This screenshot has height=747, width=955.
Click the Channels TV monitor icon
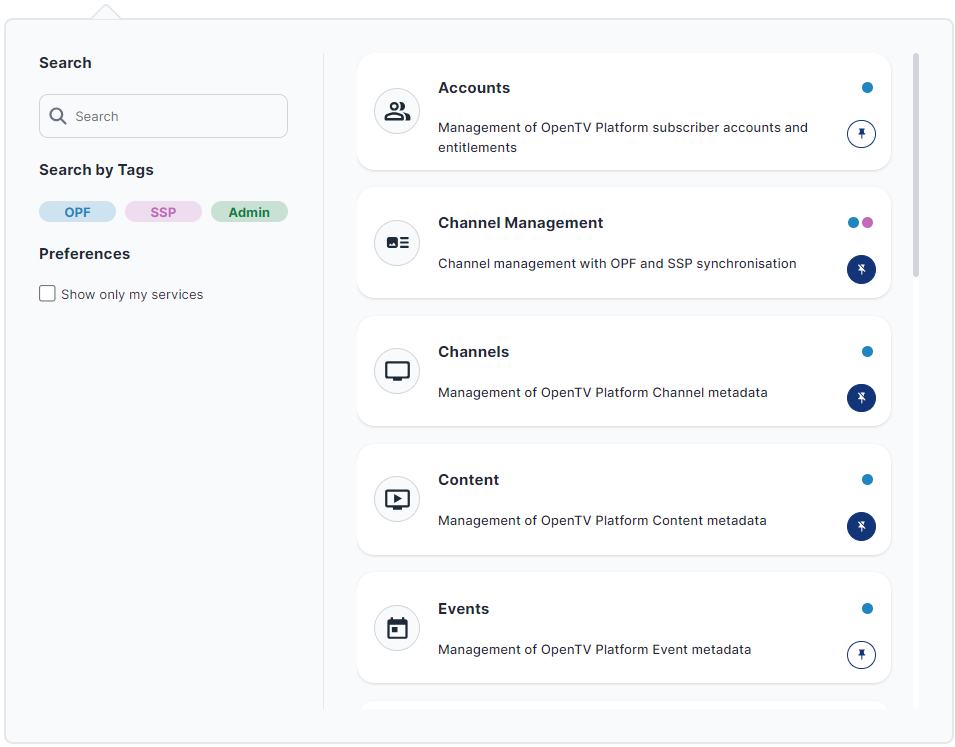coord(397,371)
